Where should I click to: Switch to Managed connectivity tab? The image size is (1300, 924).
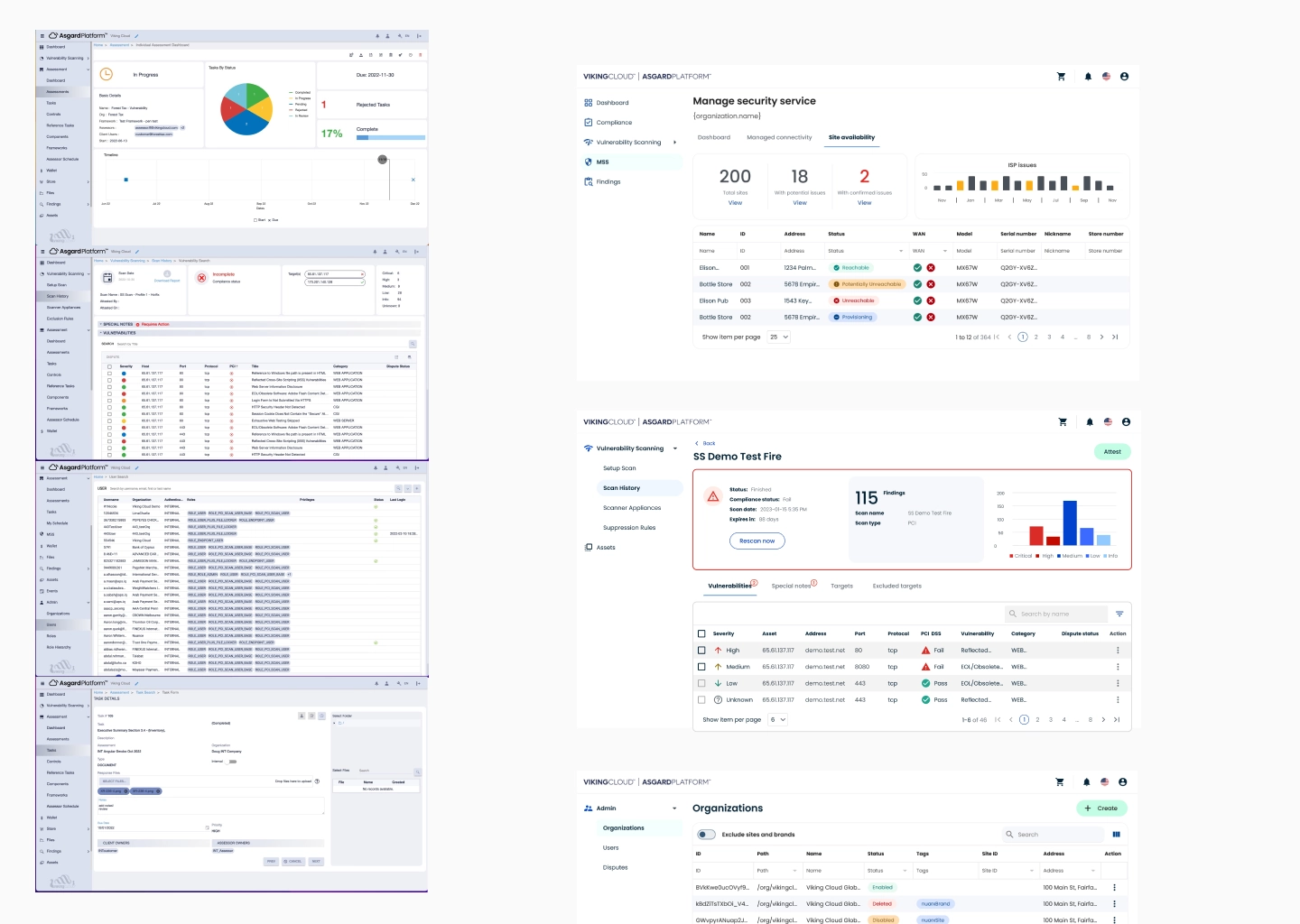(779, 137)
